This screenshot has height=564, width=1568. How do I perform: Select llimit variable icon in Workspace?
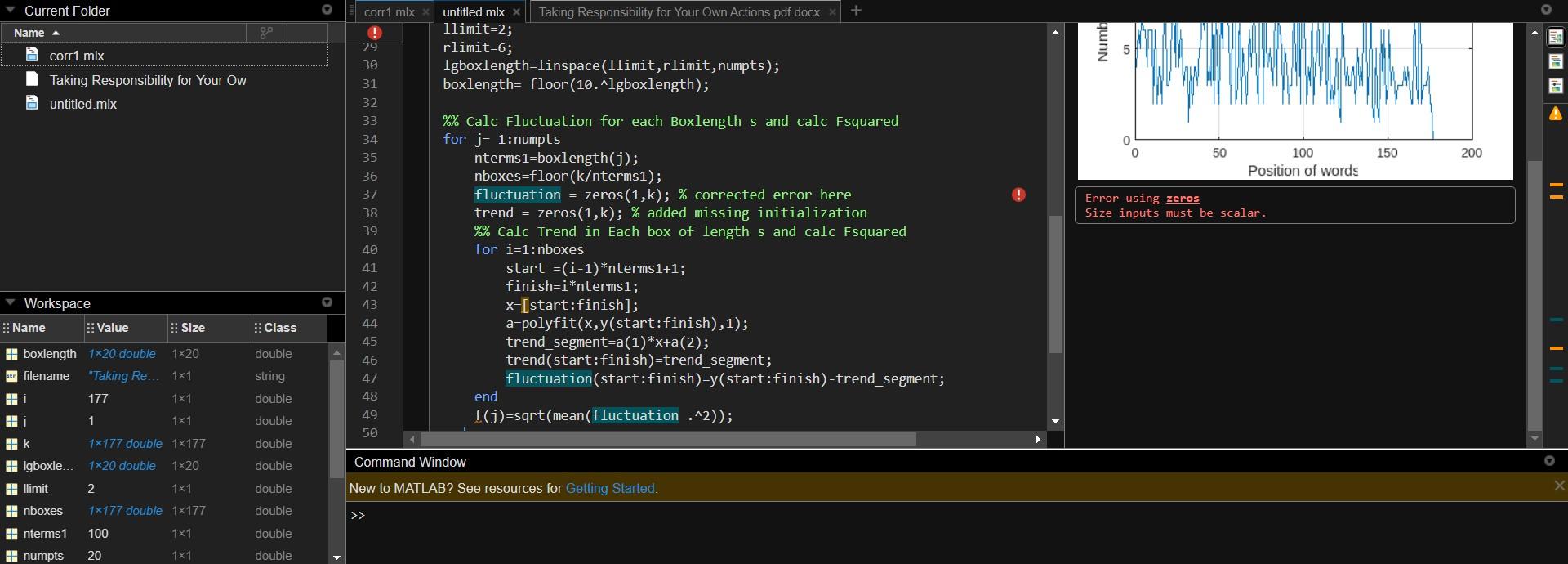(11, 489)
